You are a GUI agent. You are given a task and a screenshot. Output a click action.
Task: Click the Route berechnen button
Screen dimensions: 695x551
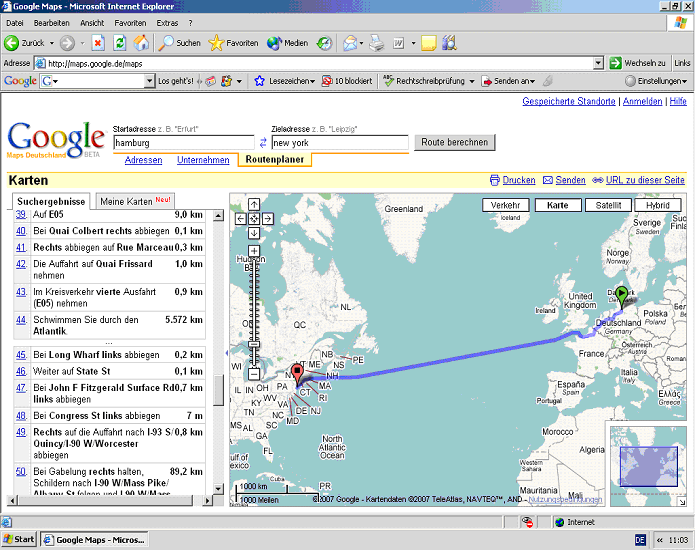[x=454, y=142]
